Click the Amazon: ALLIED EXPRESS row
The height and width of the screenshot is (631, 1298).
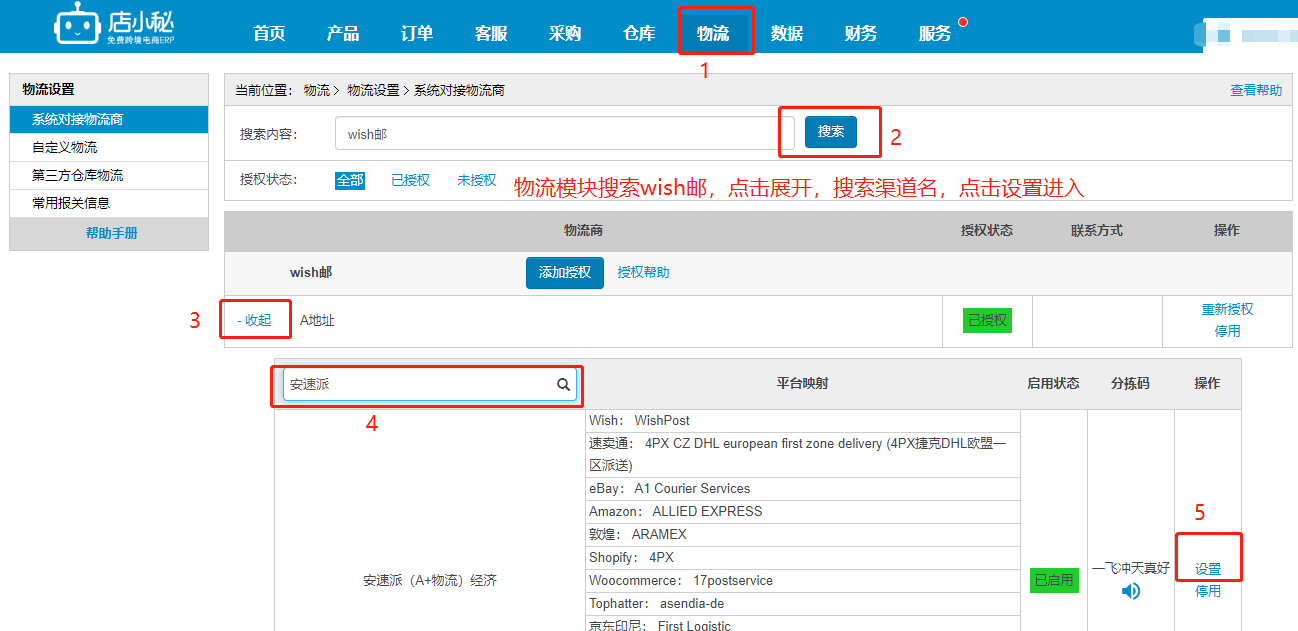803,512
